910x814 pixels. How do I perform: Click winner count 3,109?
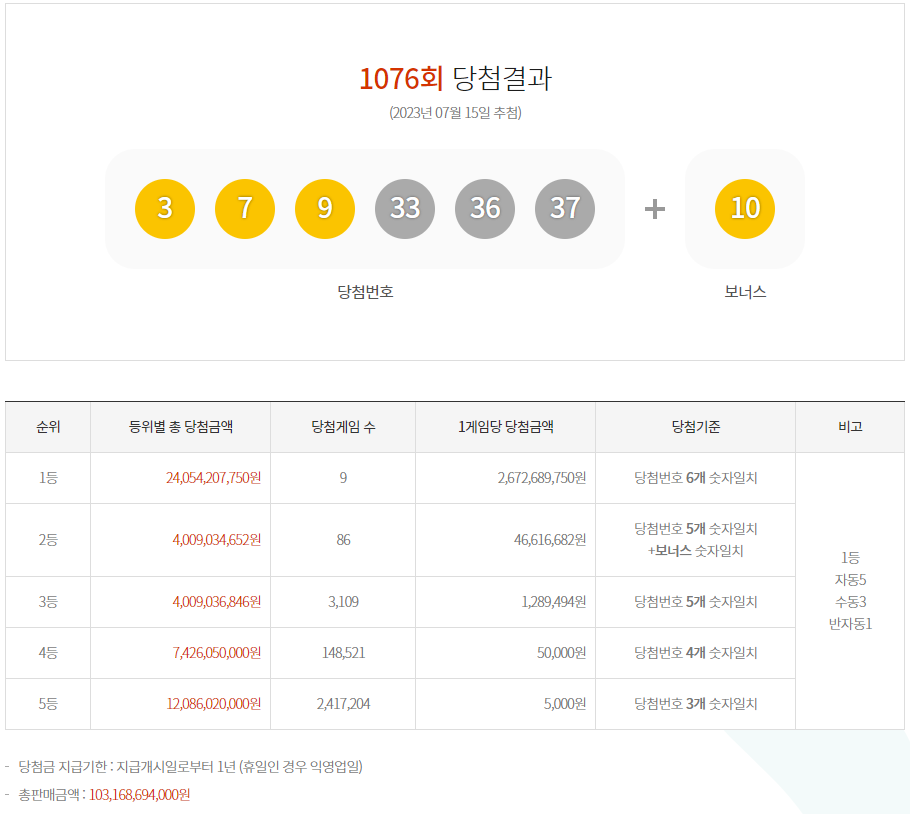(x=343, y=602)
